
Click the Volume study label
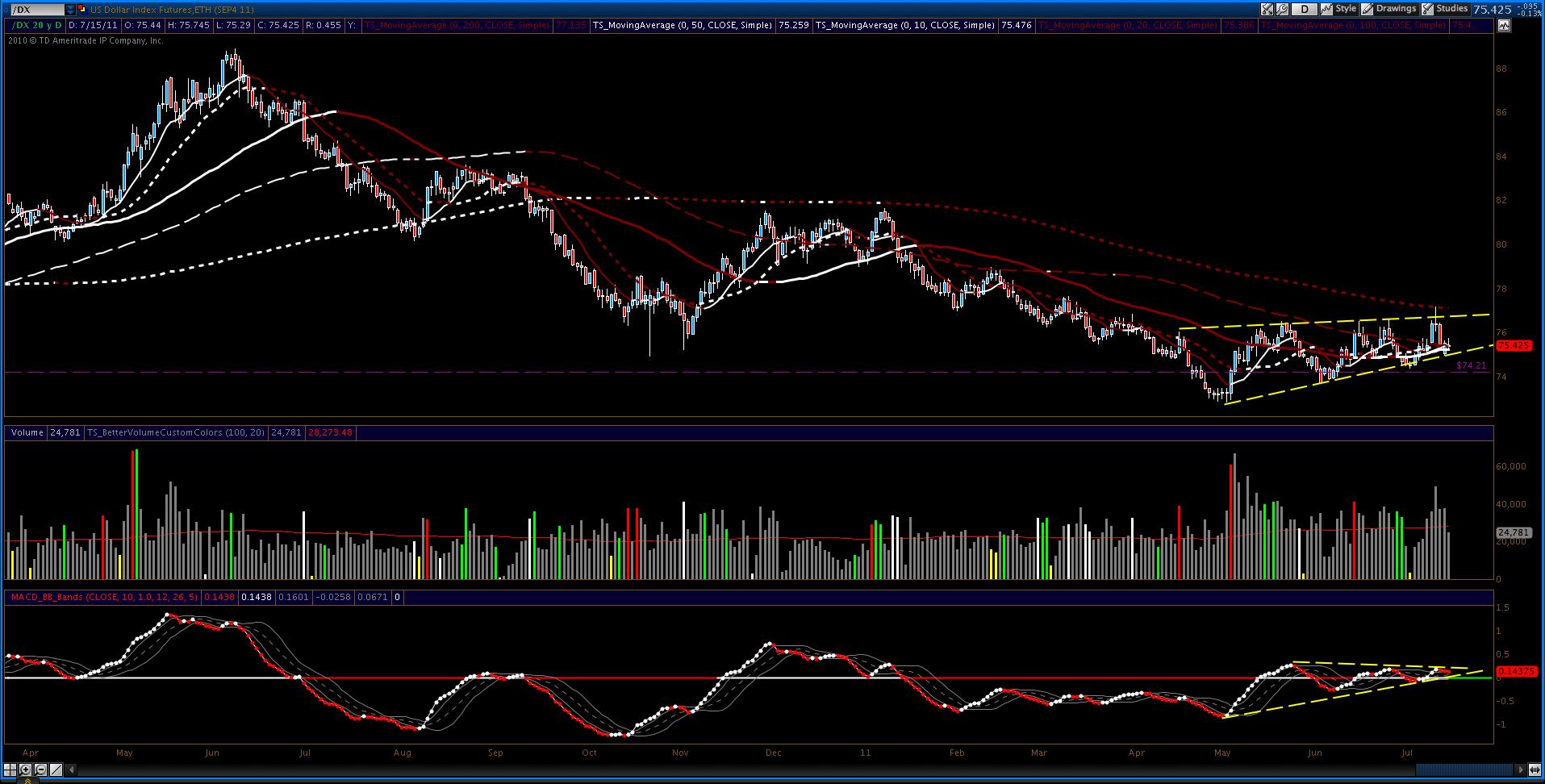pos(27,433)
